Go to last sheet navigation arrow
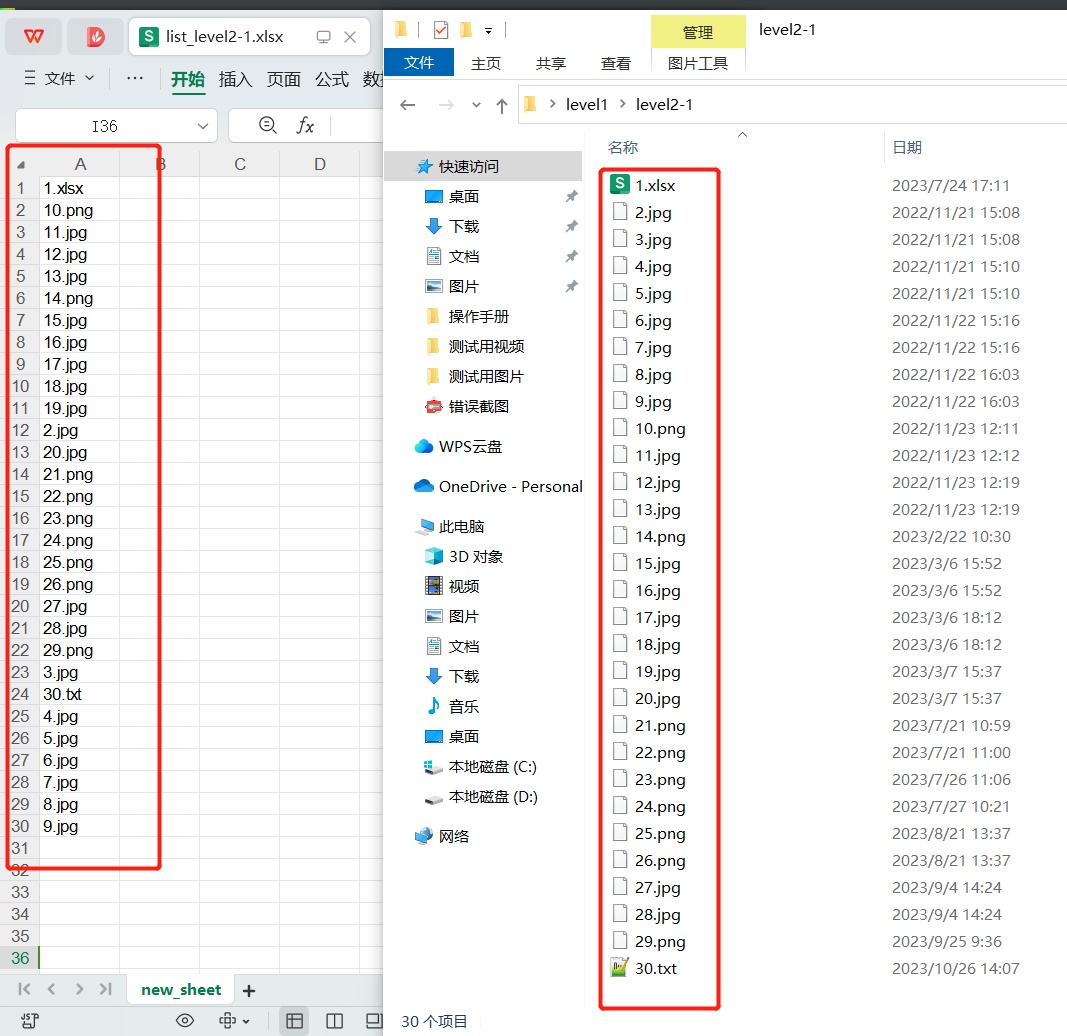 (105, 989)
